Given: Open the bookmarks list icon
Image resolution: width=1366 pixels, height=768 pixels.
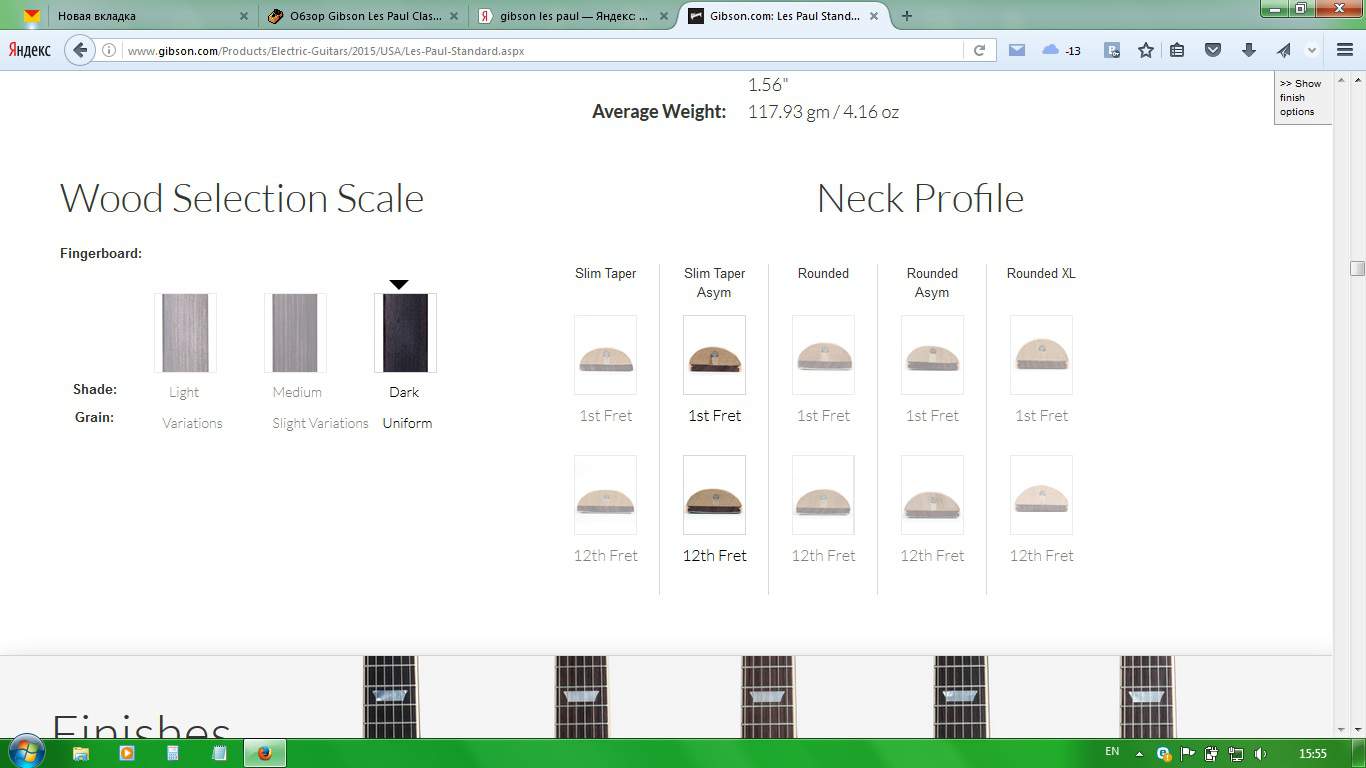Looking at the screenshot, I should (x=1177, y=50).
